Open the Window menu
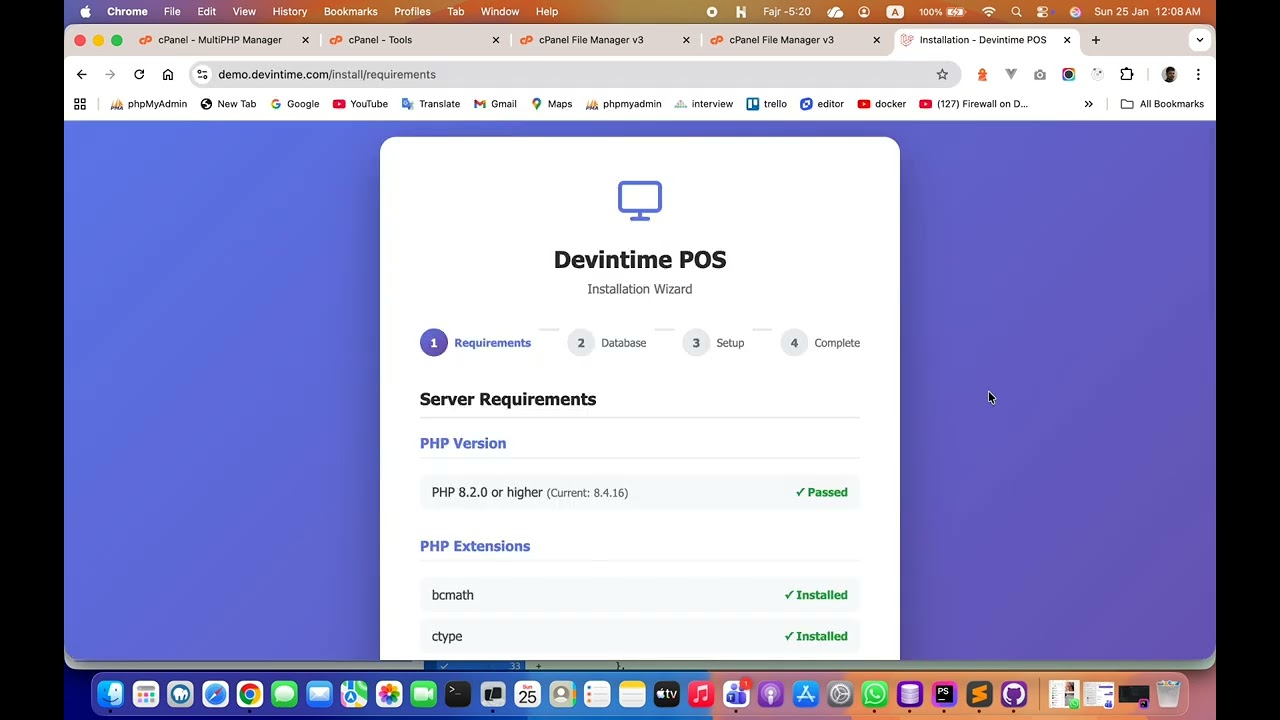Viewport: 1280px width, 720px height. pyautogui.click(x=500, y=12)
